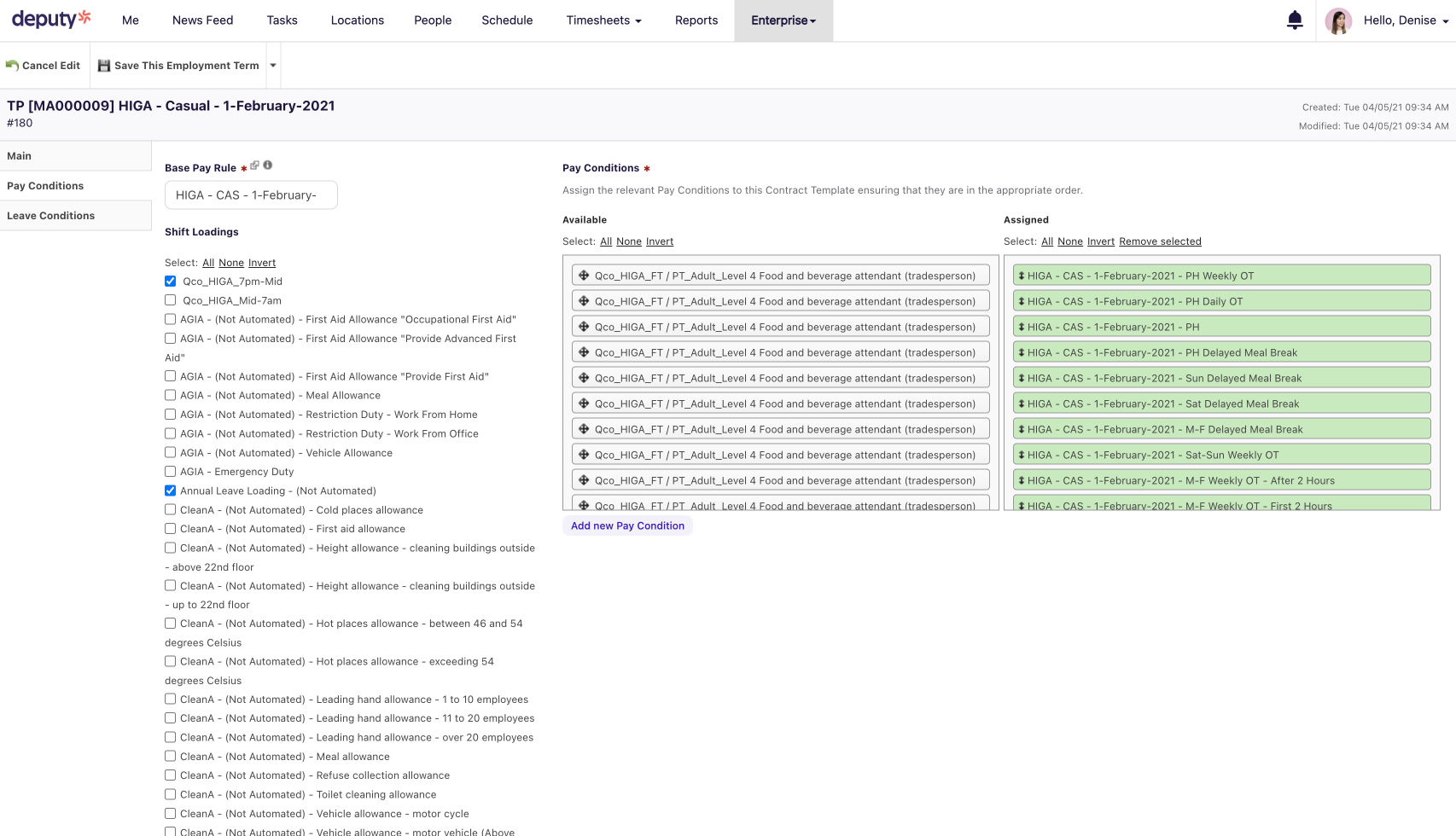Check CleanA Cold places allowance

171,509
